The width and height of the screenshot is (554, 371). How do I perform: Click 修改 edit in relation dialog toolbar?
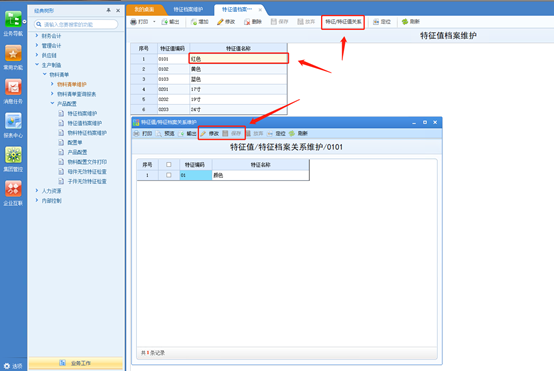210,134
